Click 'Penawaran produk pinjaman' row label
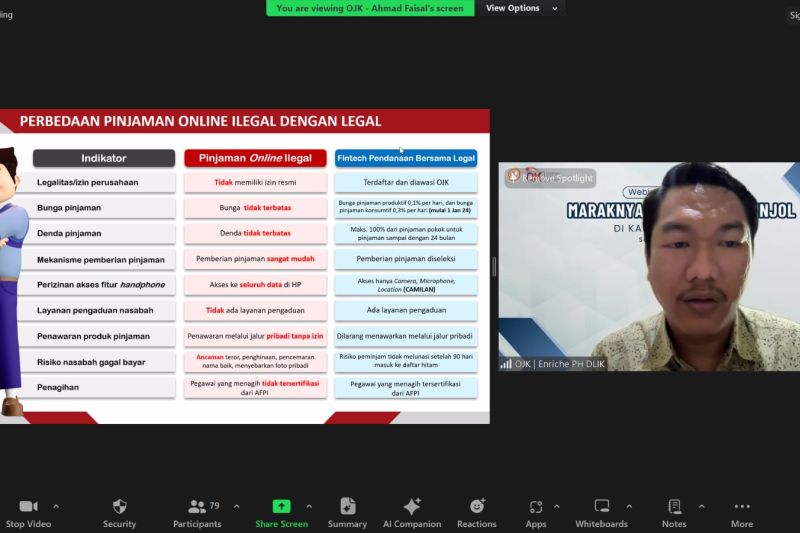 click(x=93, y=336)
